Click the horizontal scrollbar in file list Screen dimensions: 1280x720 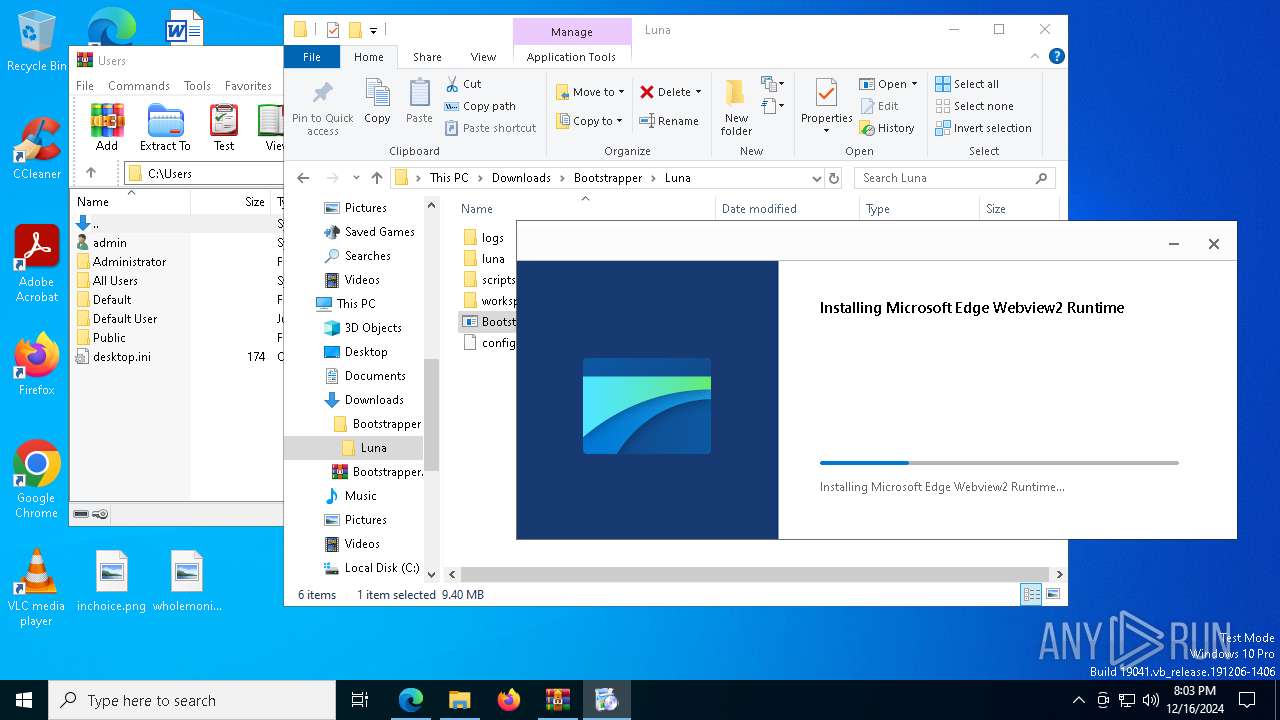tap(755, 575)
